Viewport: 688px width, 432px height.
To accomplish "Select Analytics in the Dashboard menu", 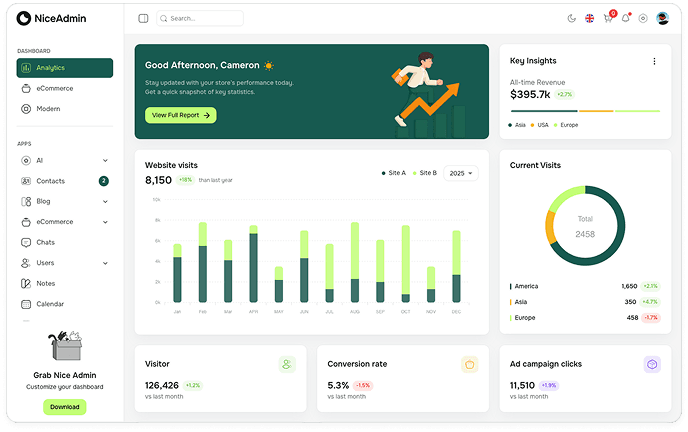I will (64, 68).
